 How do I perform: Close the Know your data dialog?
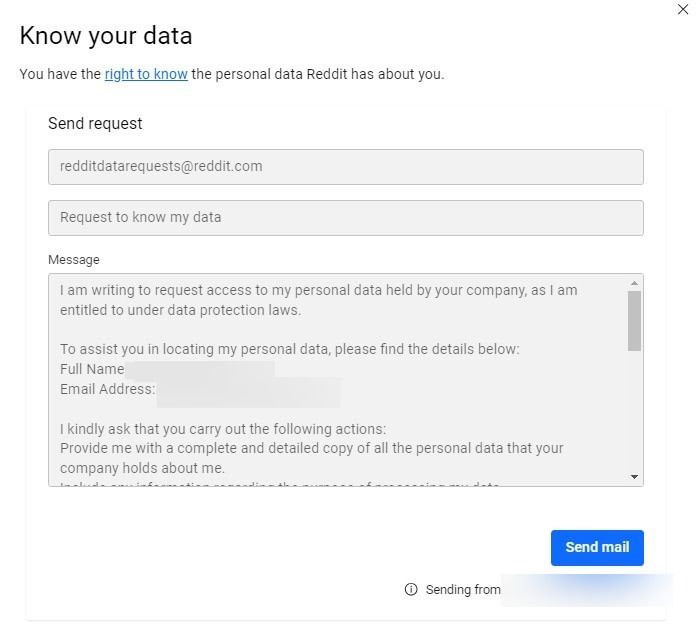click(x=683, y=9)
